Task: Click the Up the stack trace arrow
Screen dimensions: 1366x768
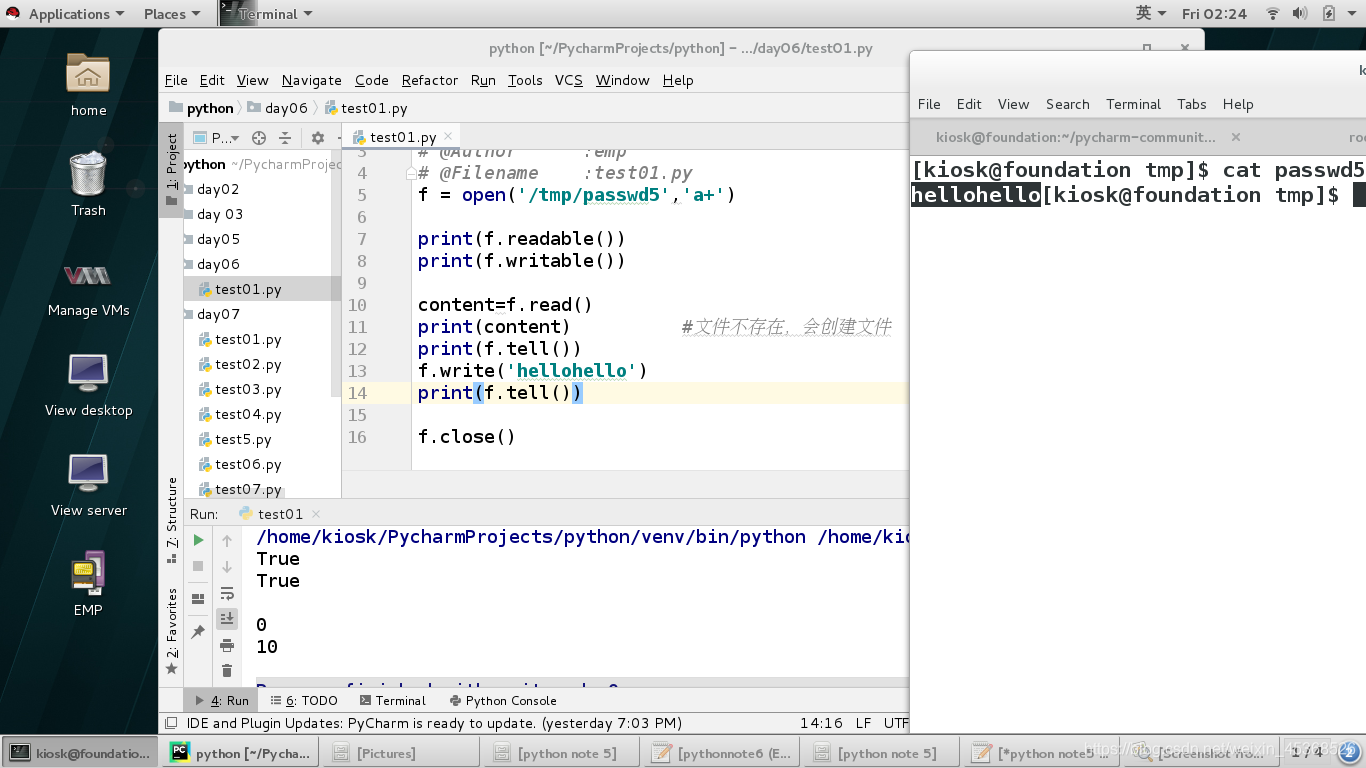Action: [227, 541]
